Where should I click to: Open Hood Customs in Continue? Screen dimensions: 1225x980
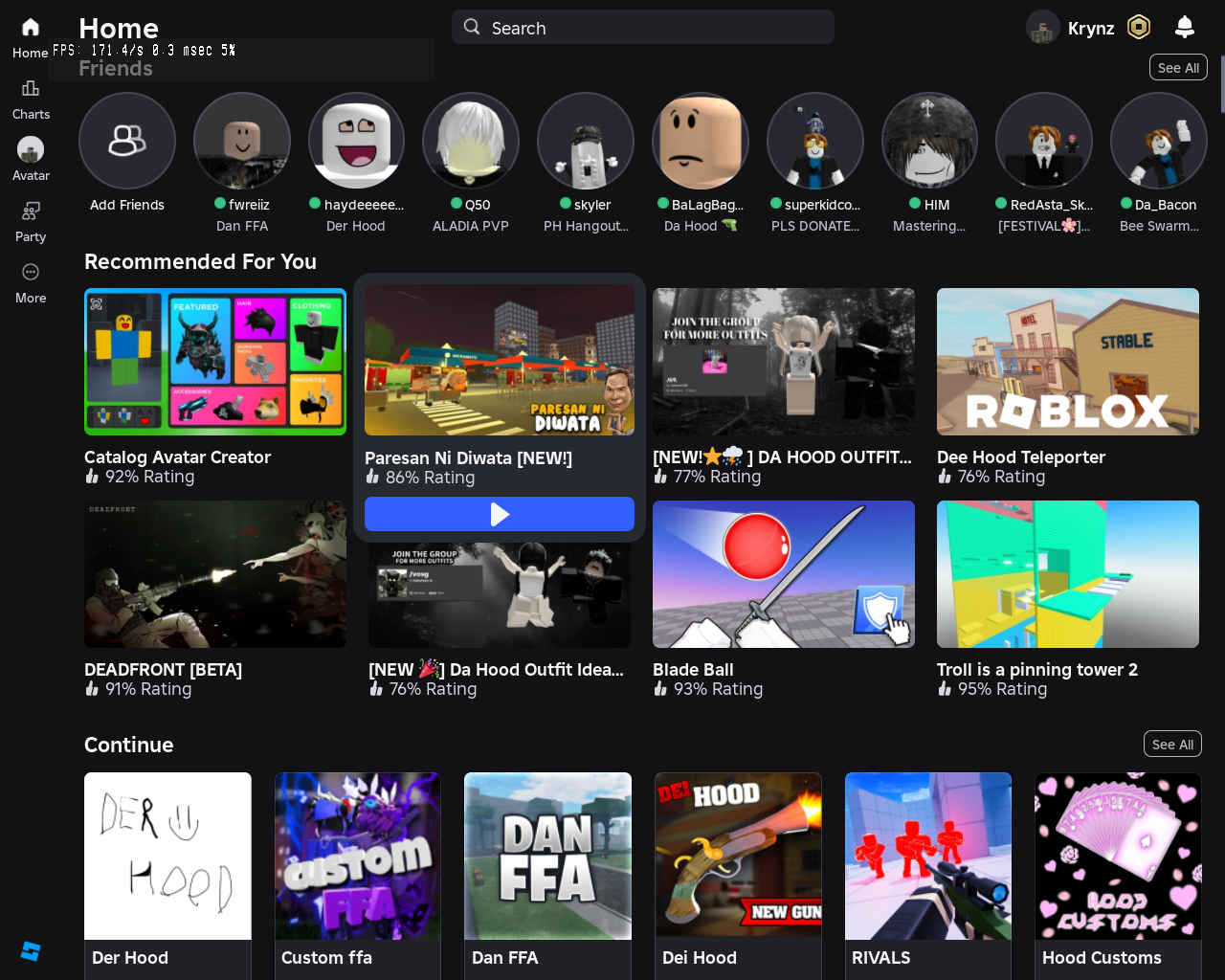coord(1118,876)
